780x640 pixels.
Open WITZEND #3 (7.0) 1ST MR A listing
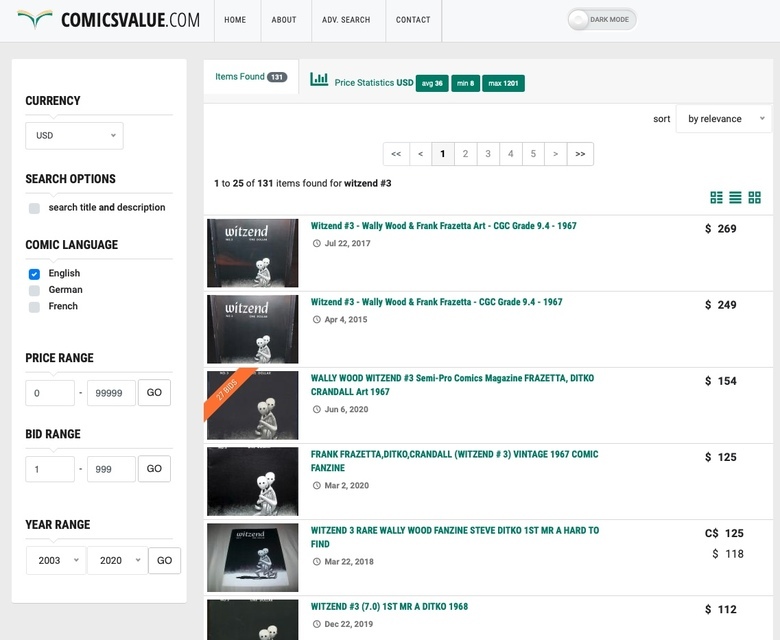(x=390, y=607)
